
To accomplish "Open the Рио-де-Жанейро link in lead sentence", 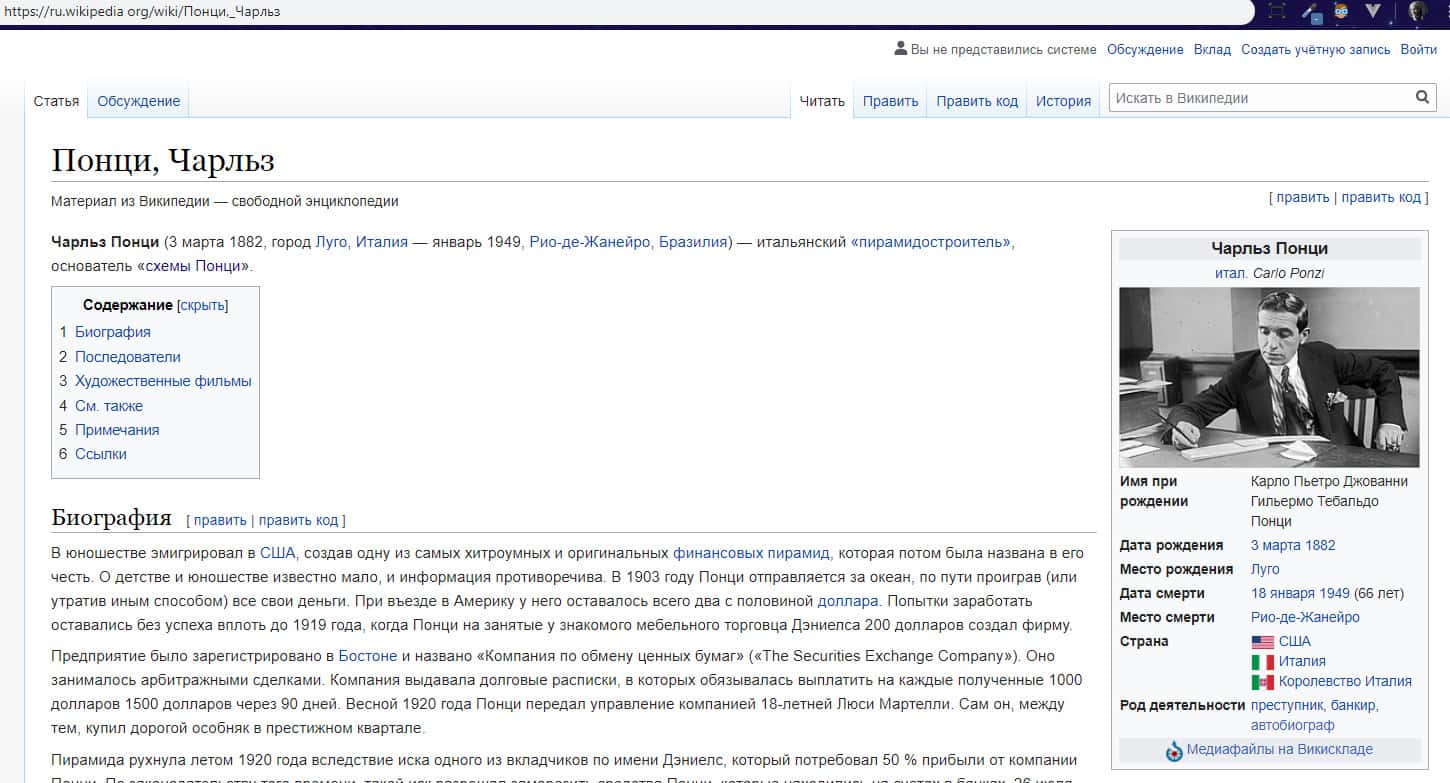I will 590,242.
